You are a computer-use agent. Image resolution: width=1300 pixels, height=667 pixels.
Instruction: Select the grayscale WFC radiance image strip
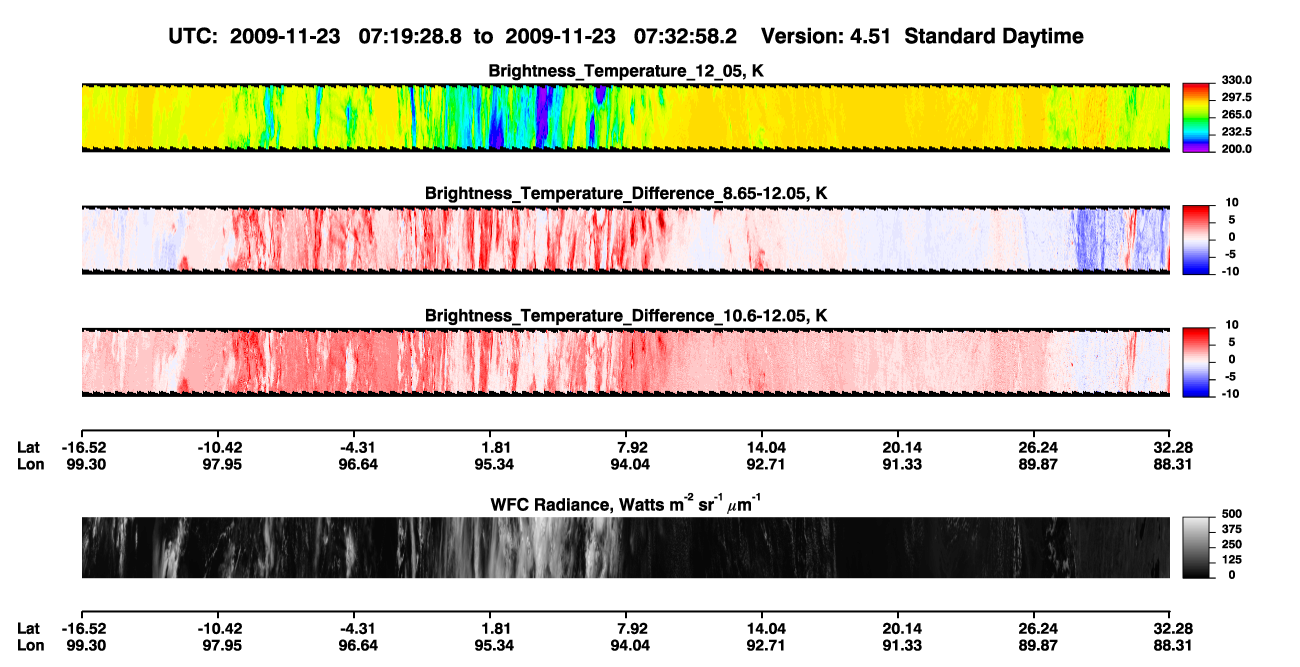[626, 548]
